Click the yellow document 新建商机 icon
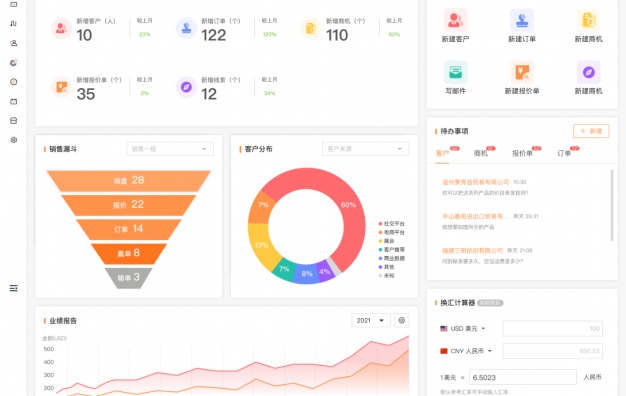This screenshot has width=626, height=396. point(588,20)
